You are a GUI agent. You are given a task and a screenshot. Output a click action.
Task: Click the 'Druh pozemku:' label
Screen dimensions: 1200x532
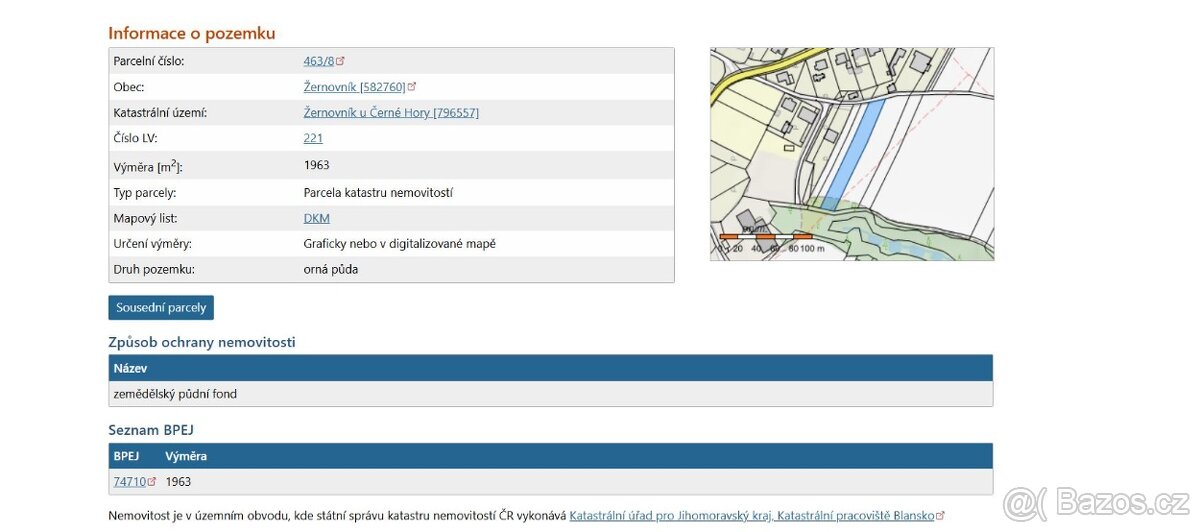pos(154,270)
